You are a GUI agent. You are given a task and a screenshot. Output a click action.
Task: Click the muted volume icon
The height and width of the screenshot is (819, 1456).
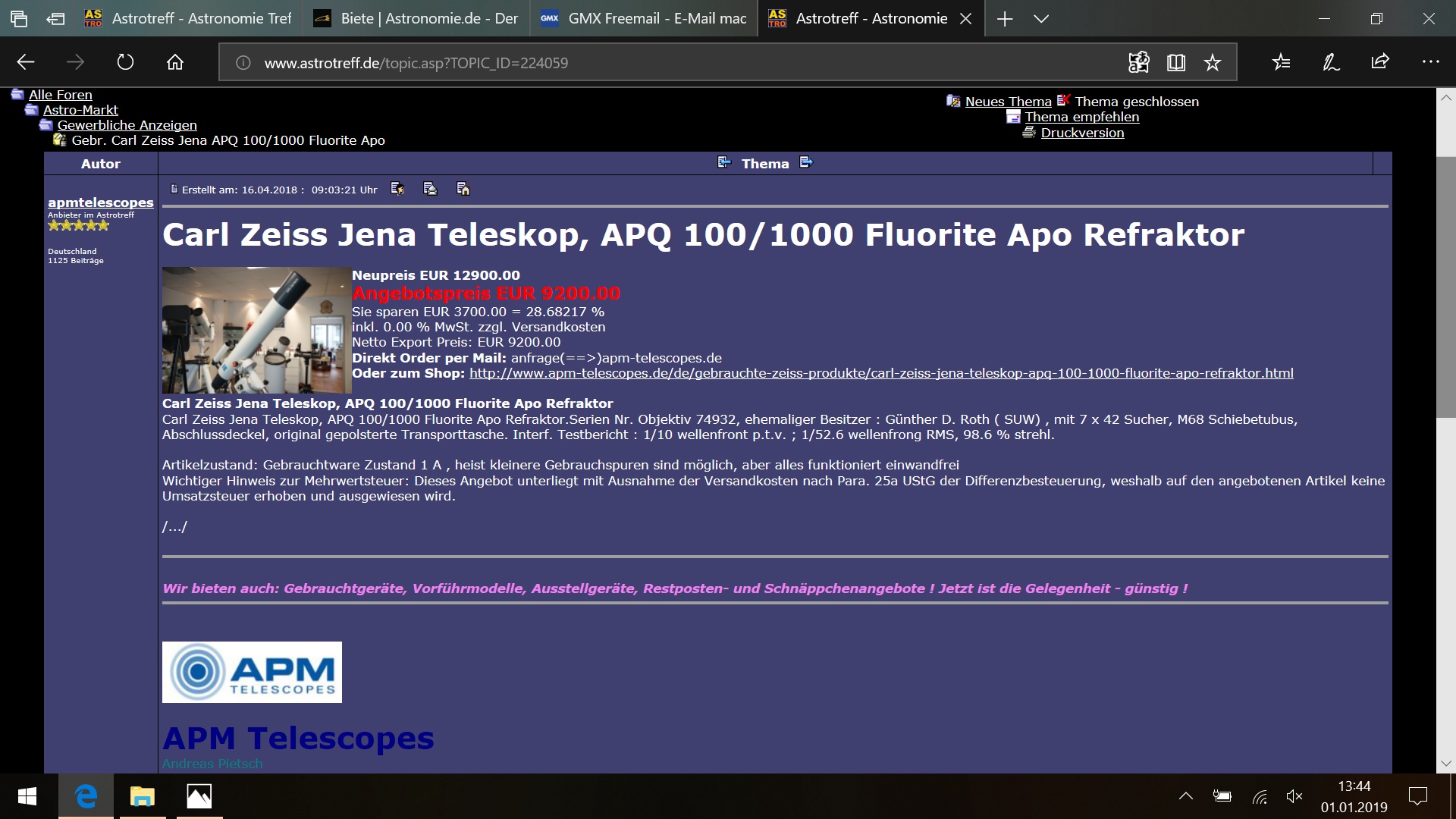click(1294, 796)
